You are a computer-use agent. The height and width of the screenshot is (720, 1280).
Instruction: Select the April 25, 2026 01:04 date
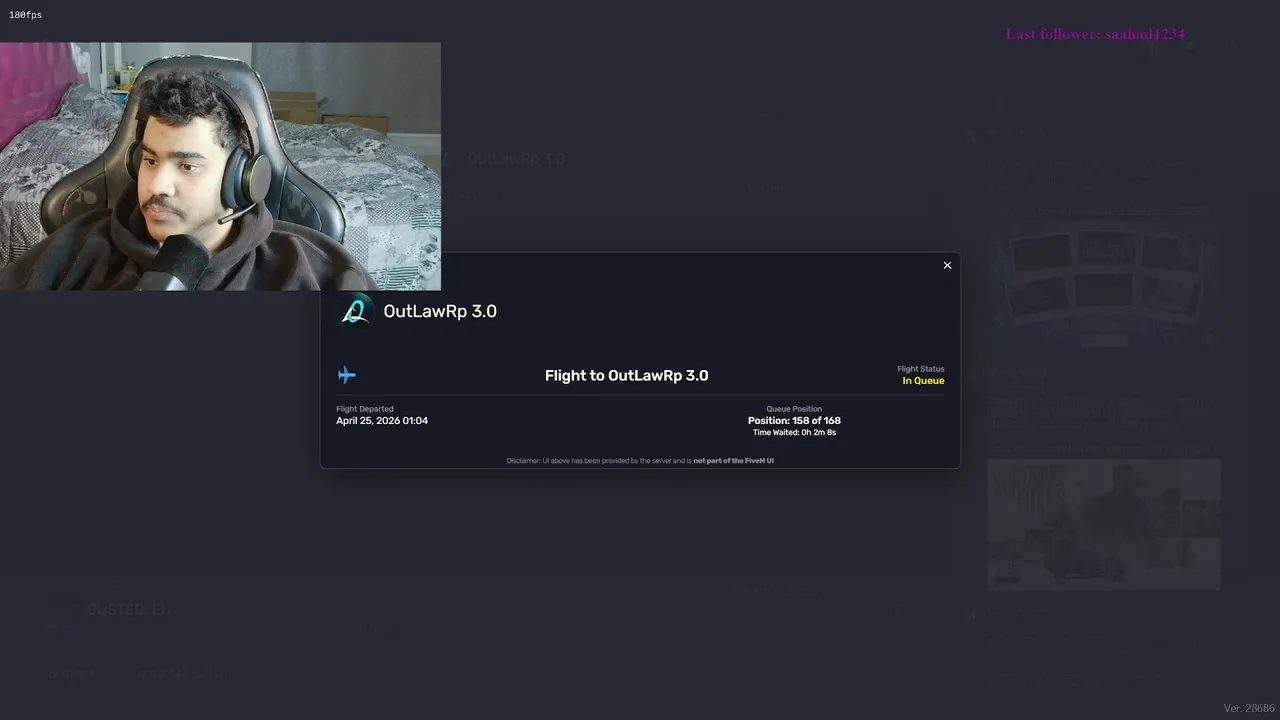tap(382, 421)
